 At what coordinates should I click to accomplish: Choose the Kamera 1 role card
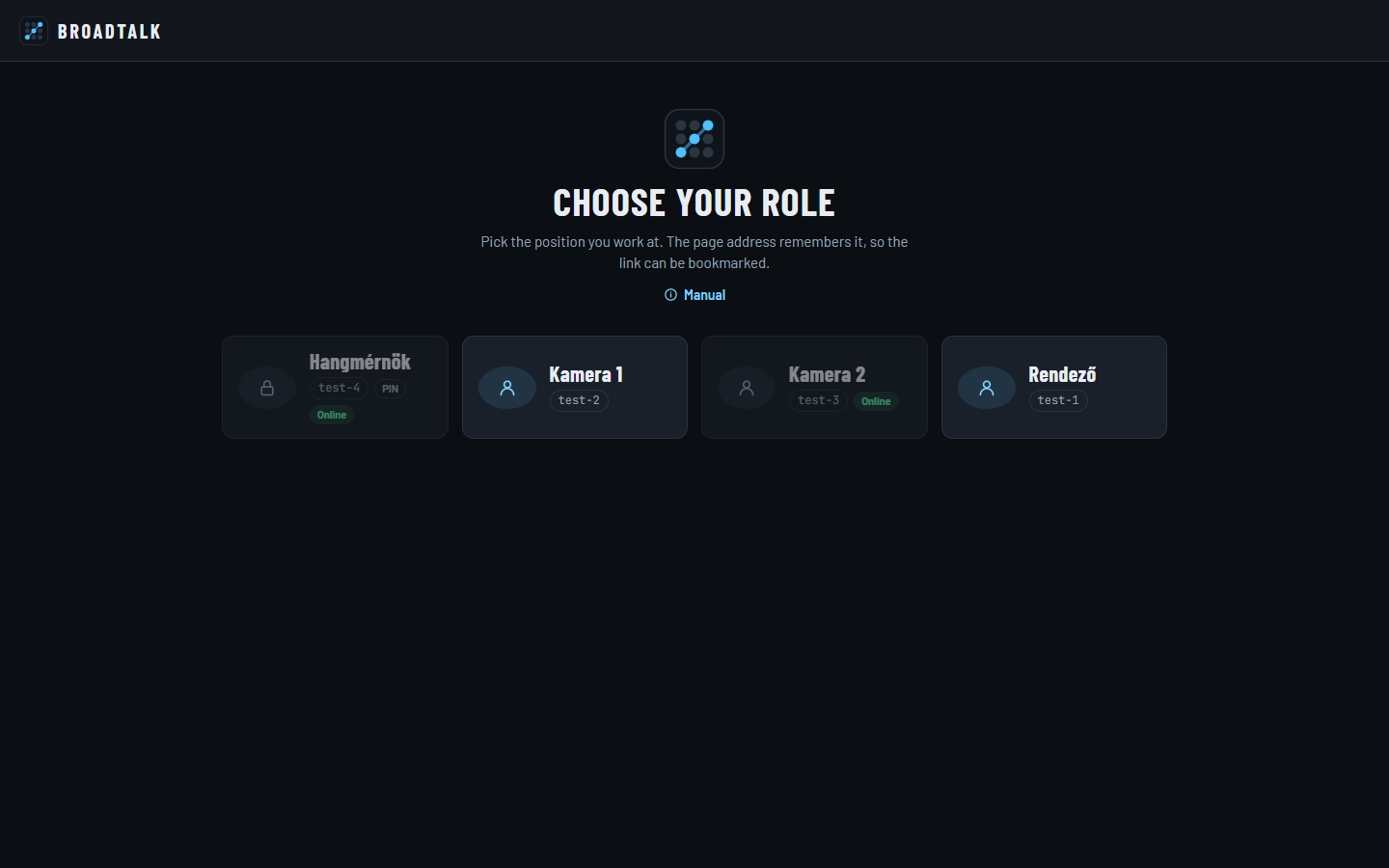575,387
